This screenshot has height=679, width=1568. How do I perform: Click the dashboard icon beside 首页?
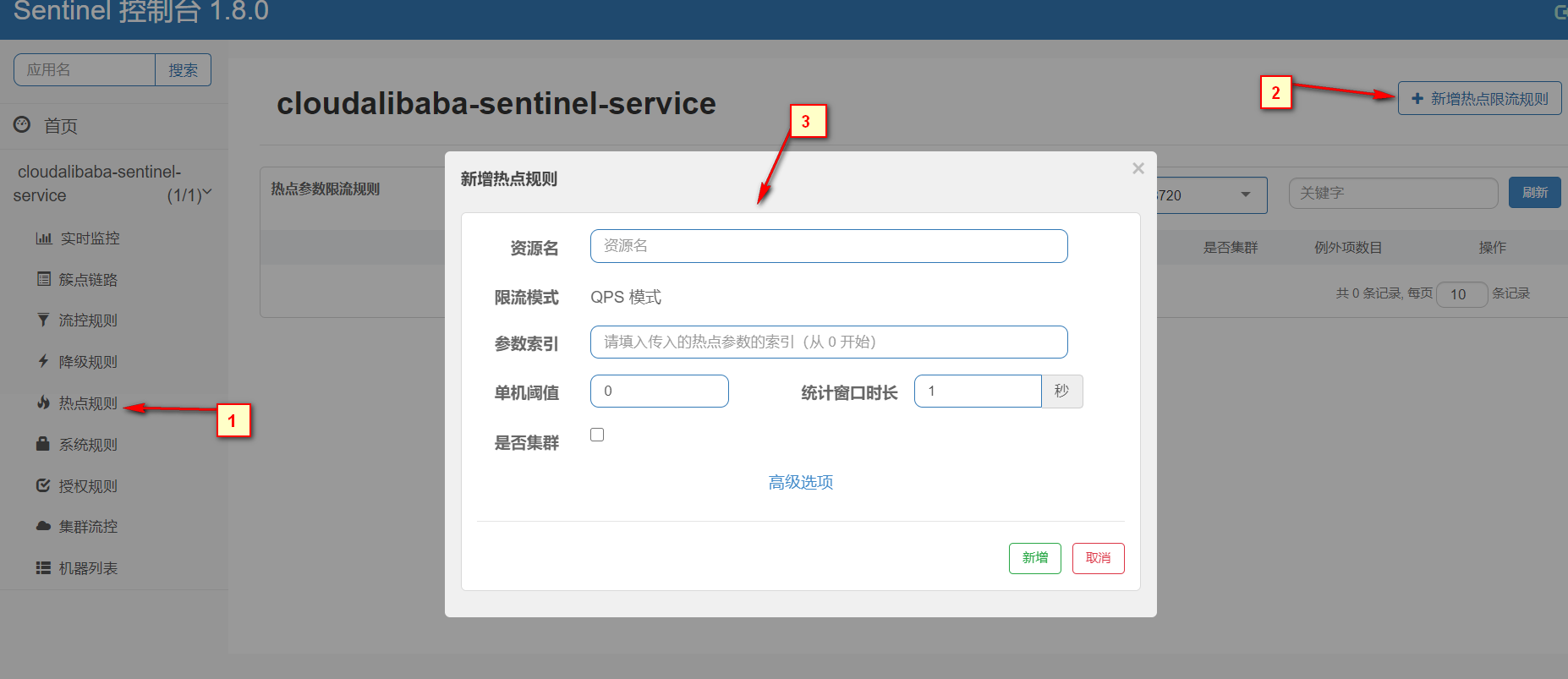22,125
